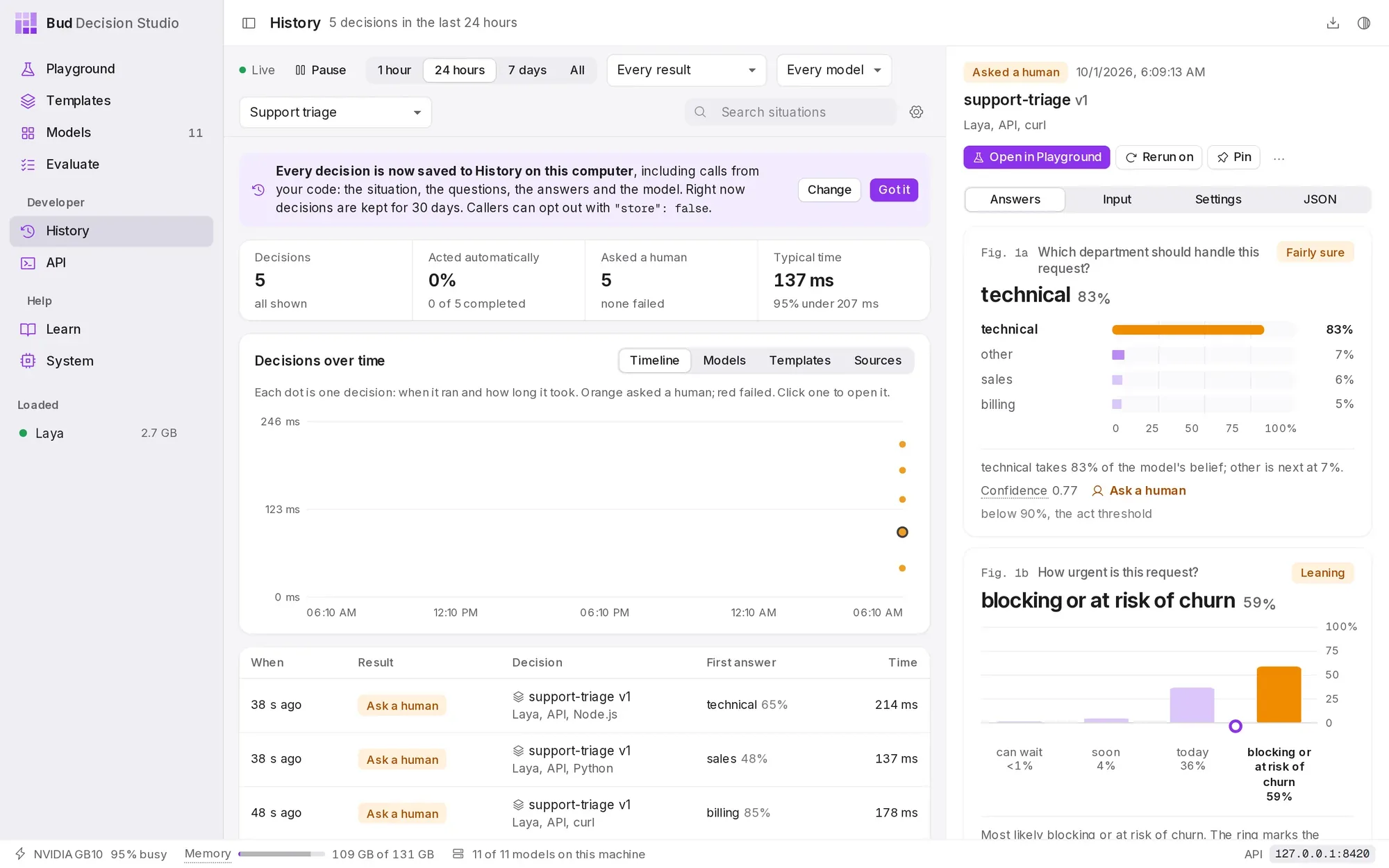This screenshot has height=868, width=1389.
Task: Click the Fairly sure badge
Action: pyautogui.click(x=1315, y=253)
